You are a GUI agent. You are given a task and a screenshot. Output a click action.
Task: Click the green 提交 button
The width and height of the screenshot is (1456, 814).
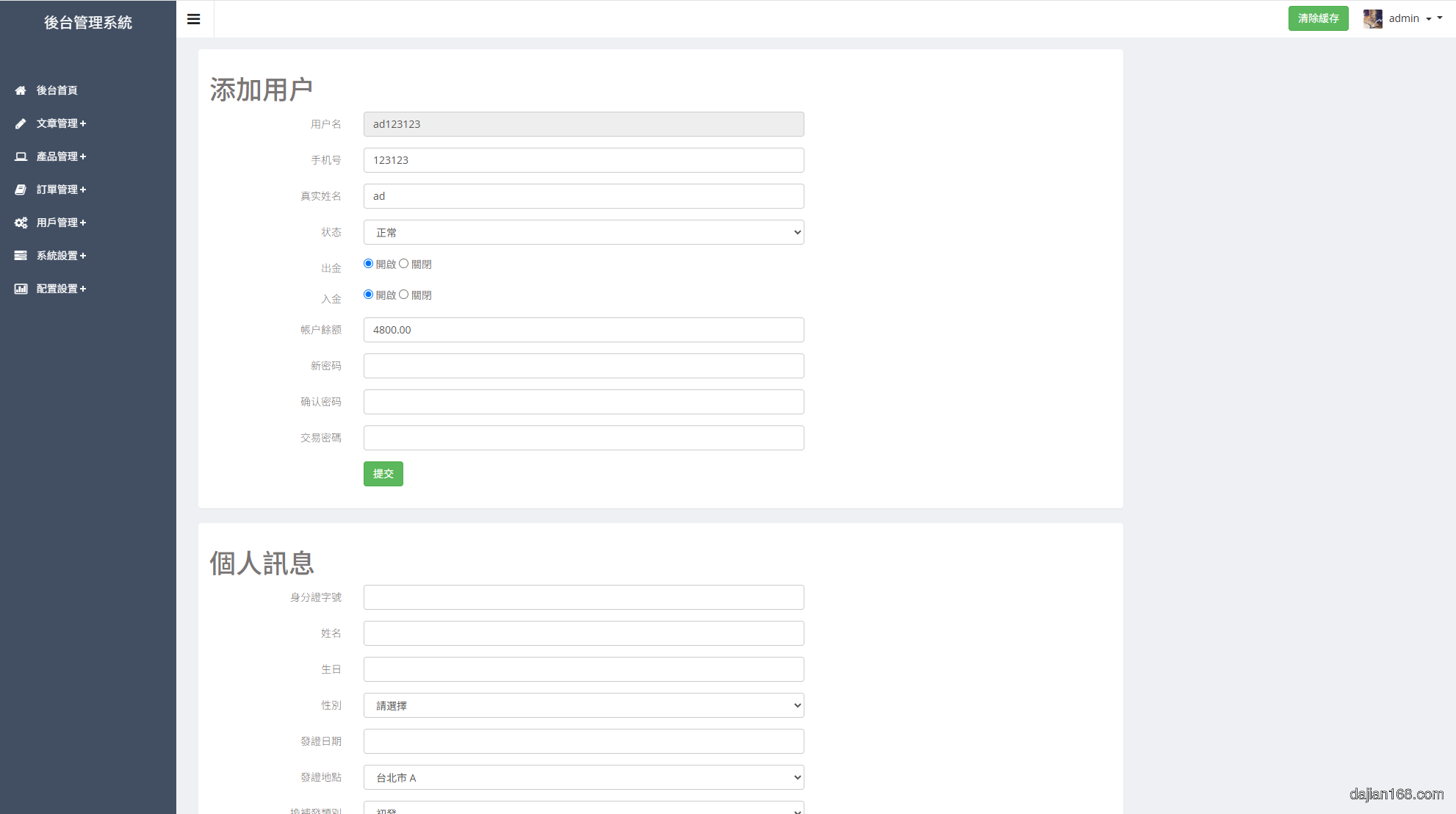tap(383, 474)
